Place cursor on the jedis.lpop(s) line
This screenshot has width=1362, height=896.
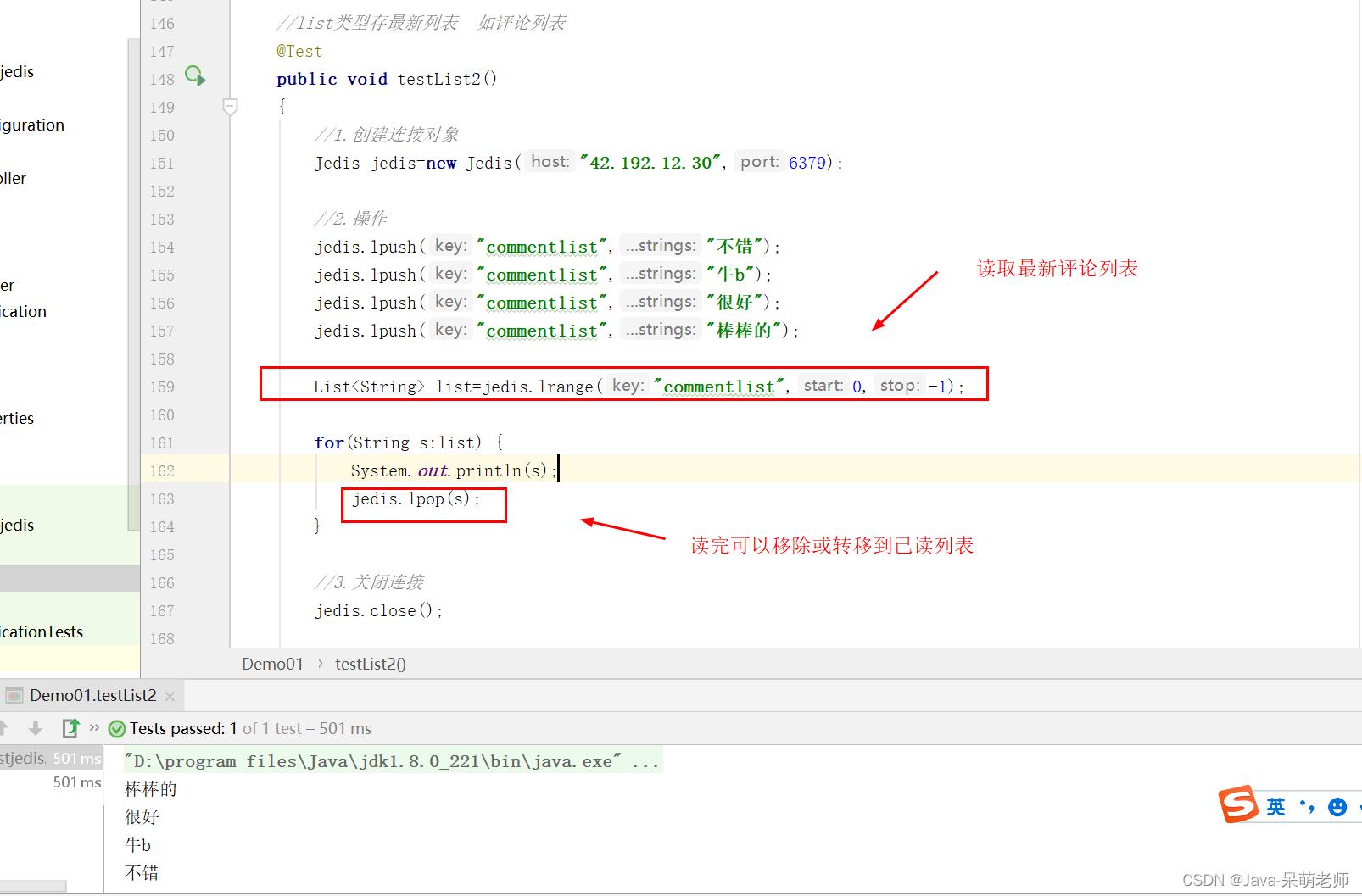coord(416,499)
